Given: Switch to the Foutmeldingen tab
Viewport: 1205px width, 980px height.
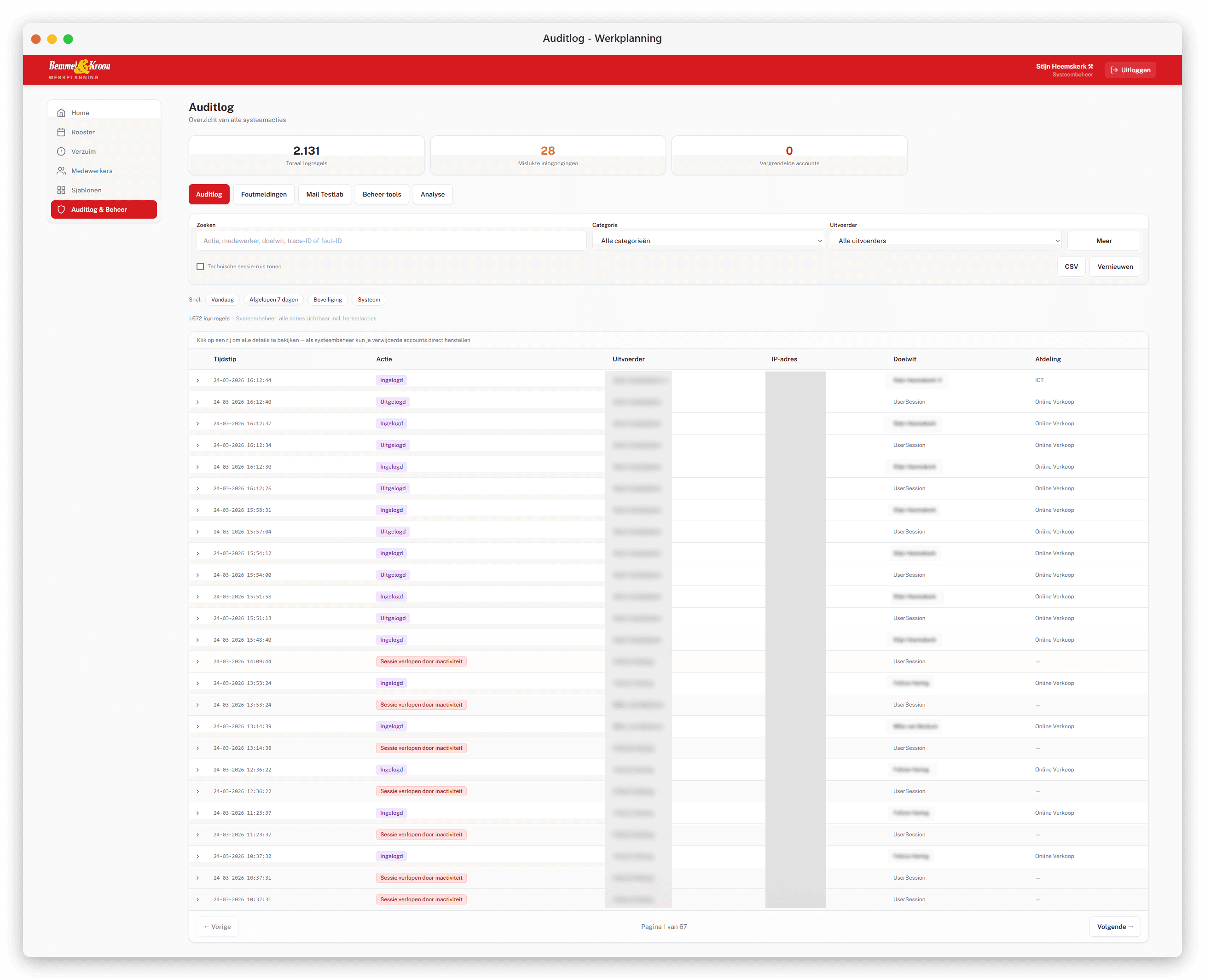Looking at the screenshot, I should (264, 194).
